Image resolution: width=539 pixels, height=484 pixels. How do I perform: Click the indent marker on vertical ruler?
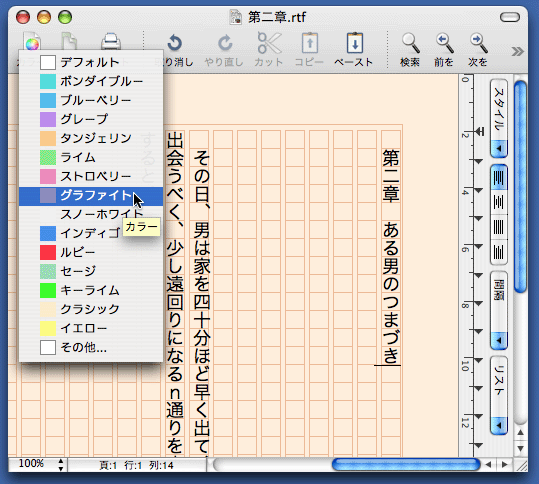(x=480, y=131)
